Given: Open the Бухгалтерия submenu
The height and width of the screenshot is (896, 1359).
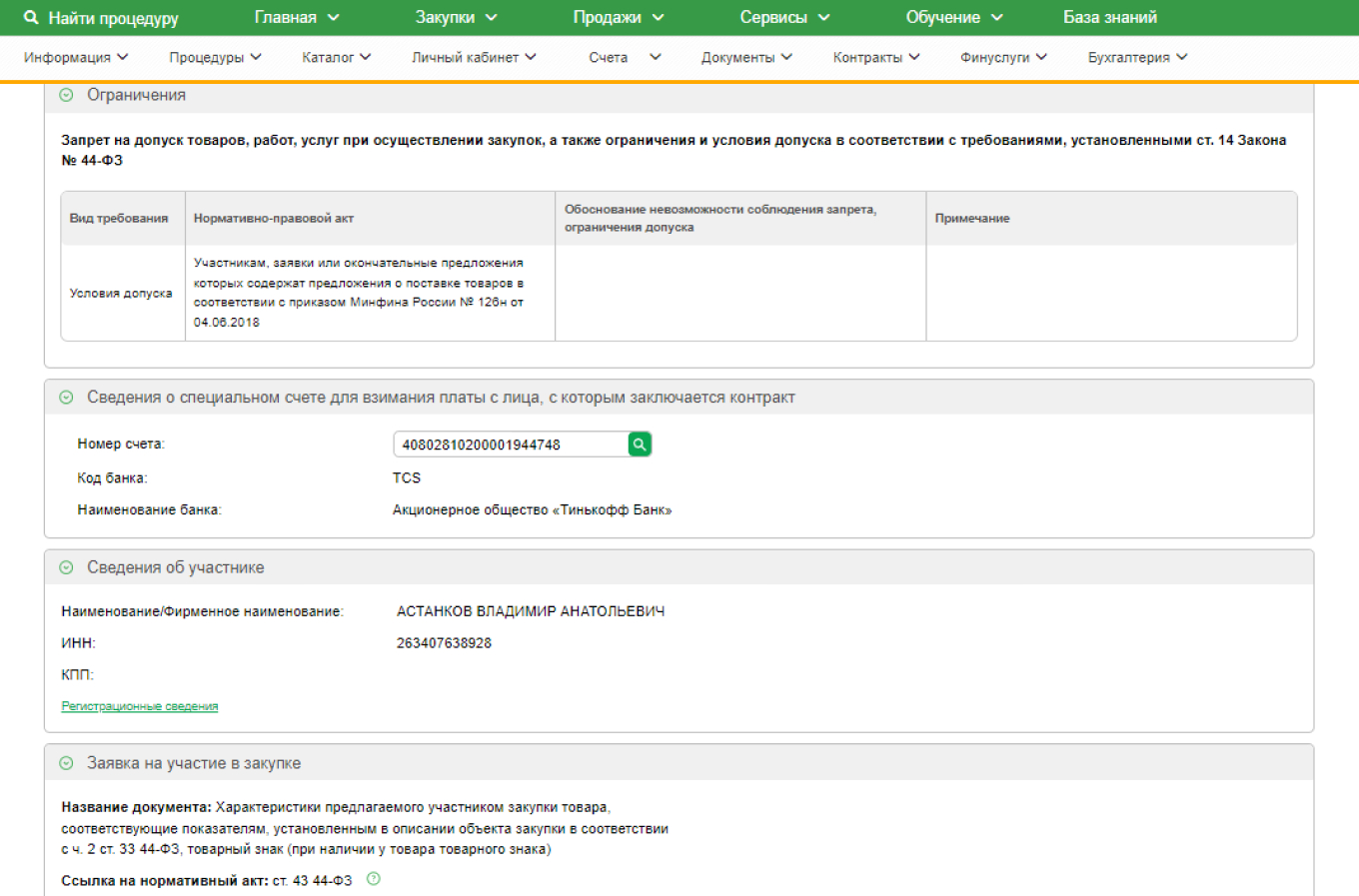Looking at the screenshot, I should [x=1137, y=58].
